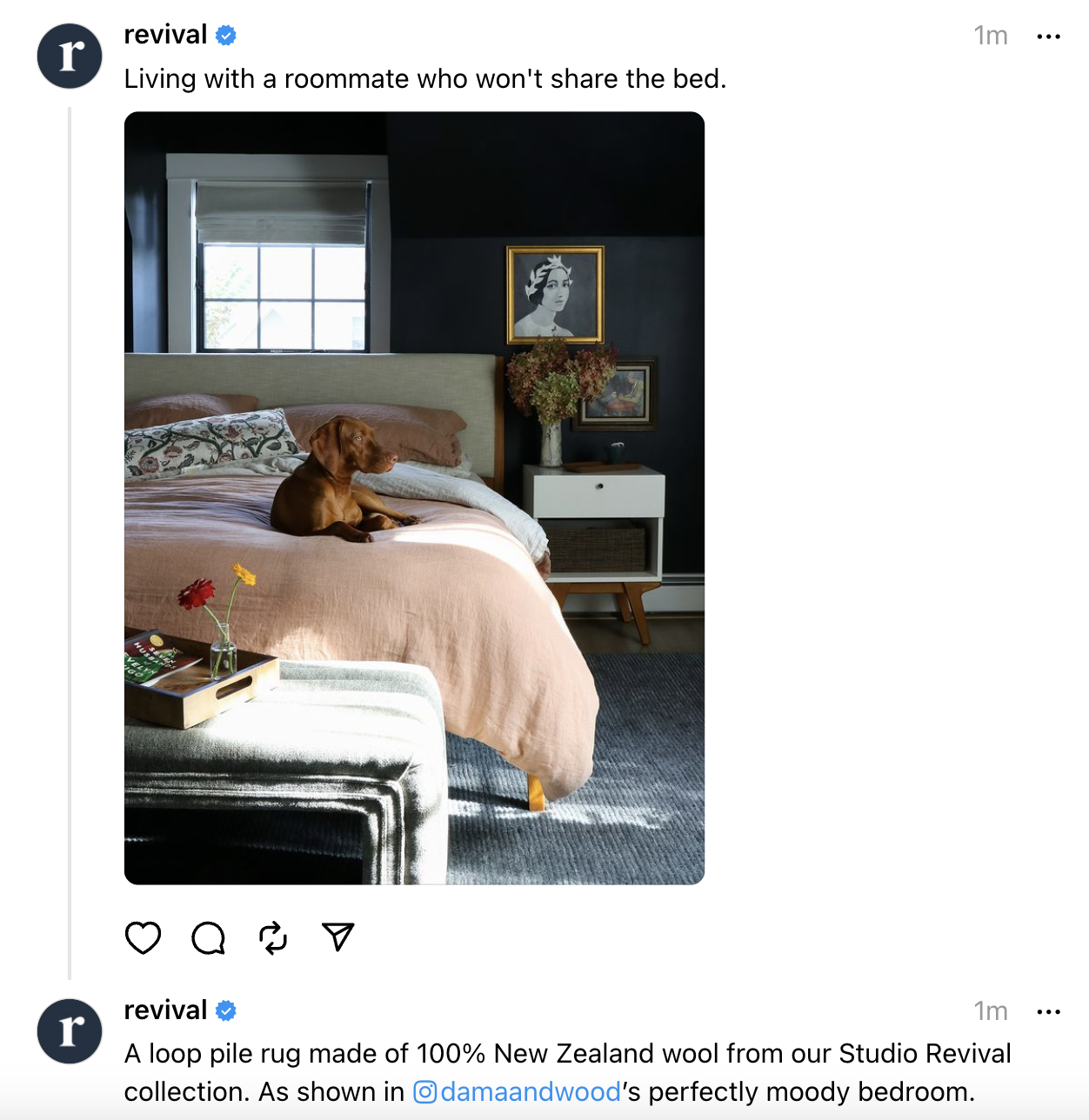
Task: Click the second post's 1m timestamp
Action: (991, 1011)
